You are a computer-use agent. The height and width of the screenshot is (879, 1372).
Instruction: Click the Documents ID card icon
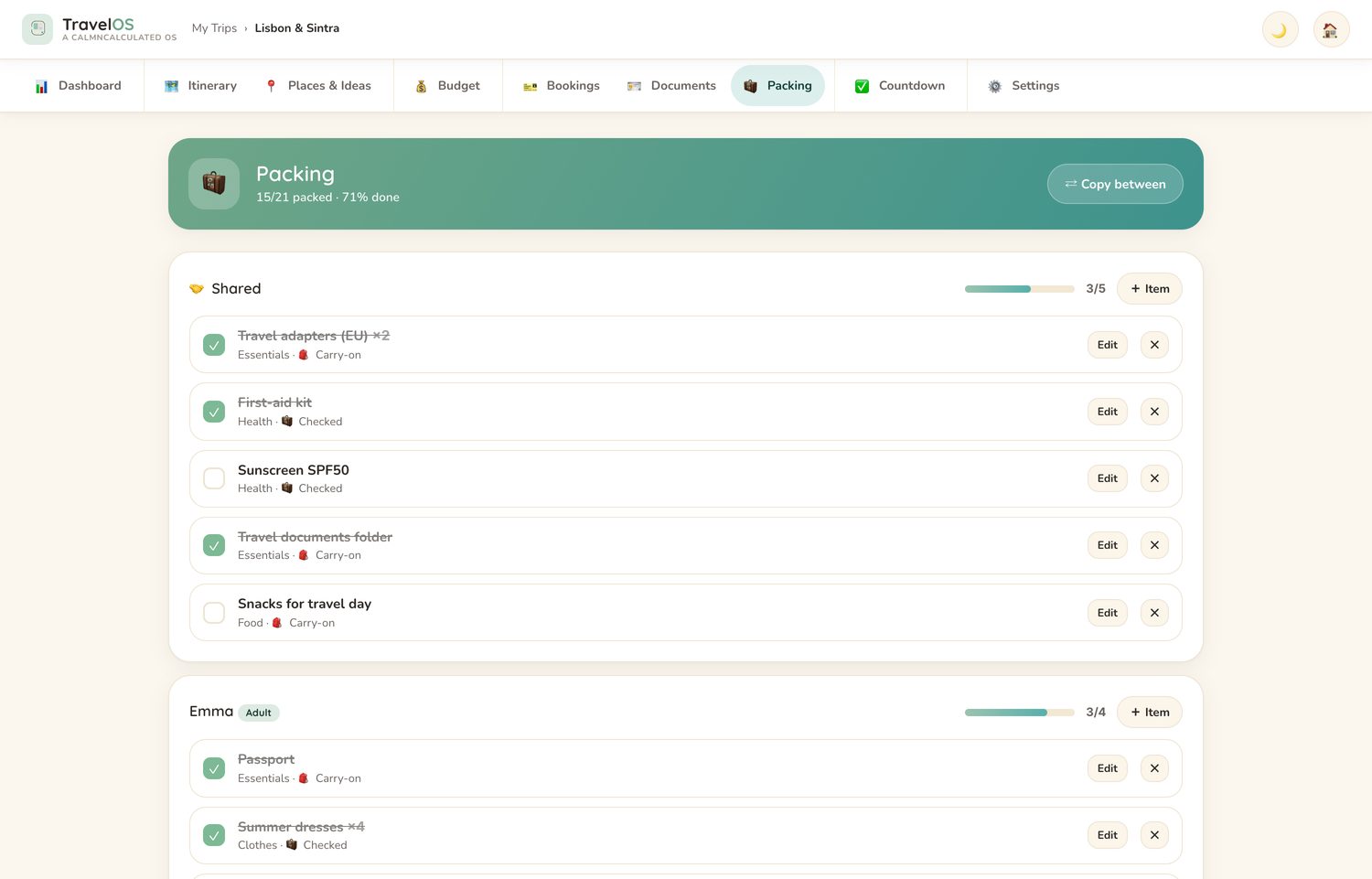[x=634, y=86]
